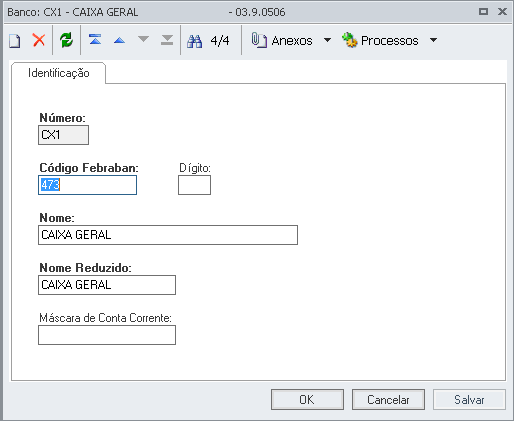Expand the Processos dropdown arrow

pos(433,40)
